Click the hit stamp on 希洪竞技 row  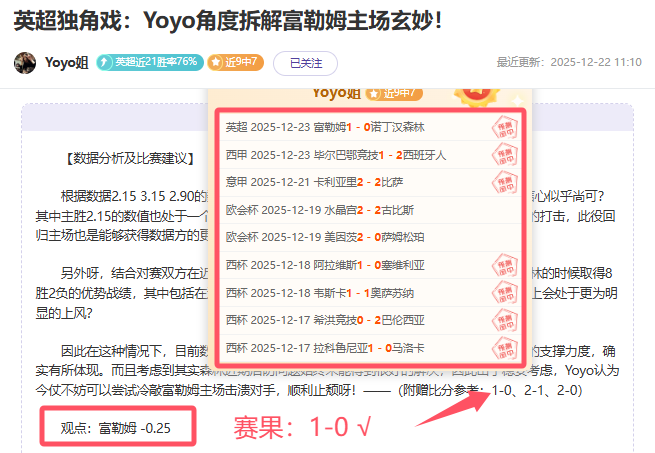click(x=502, y=320)
